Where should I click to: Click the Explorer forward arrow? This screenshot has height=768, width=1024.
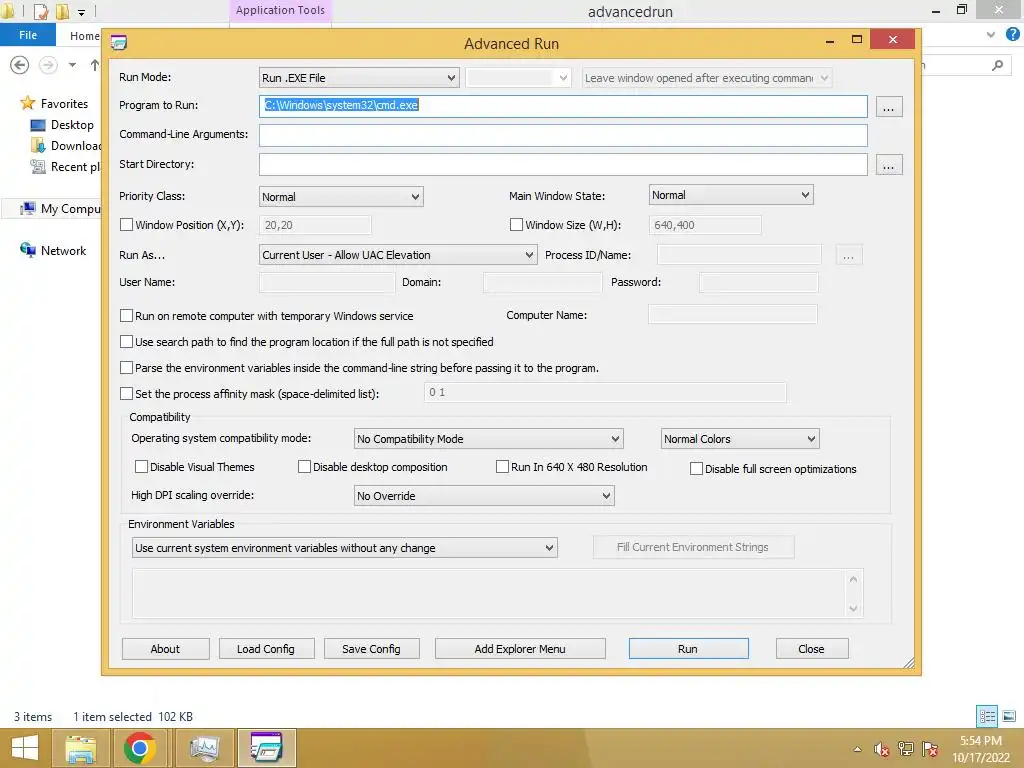pyautogui.click(x=48, y=65)
